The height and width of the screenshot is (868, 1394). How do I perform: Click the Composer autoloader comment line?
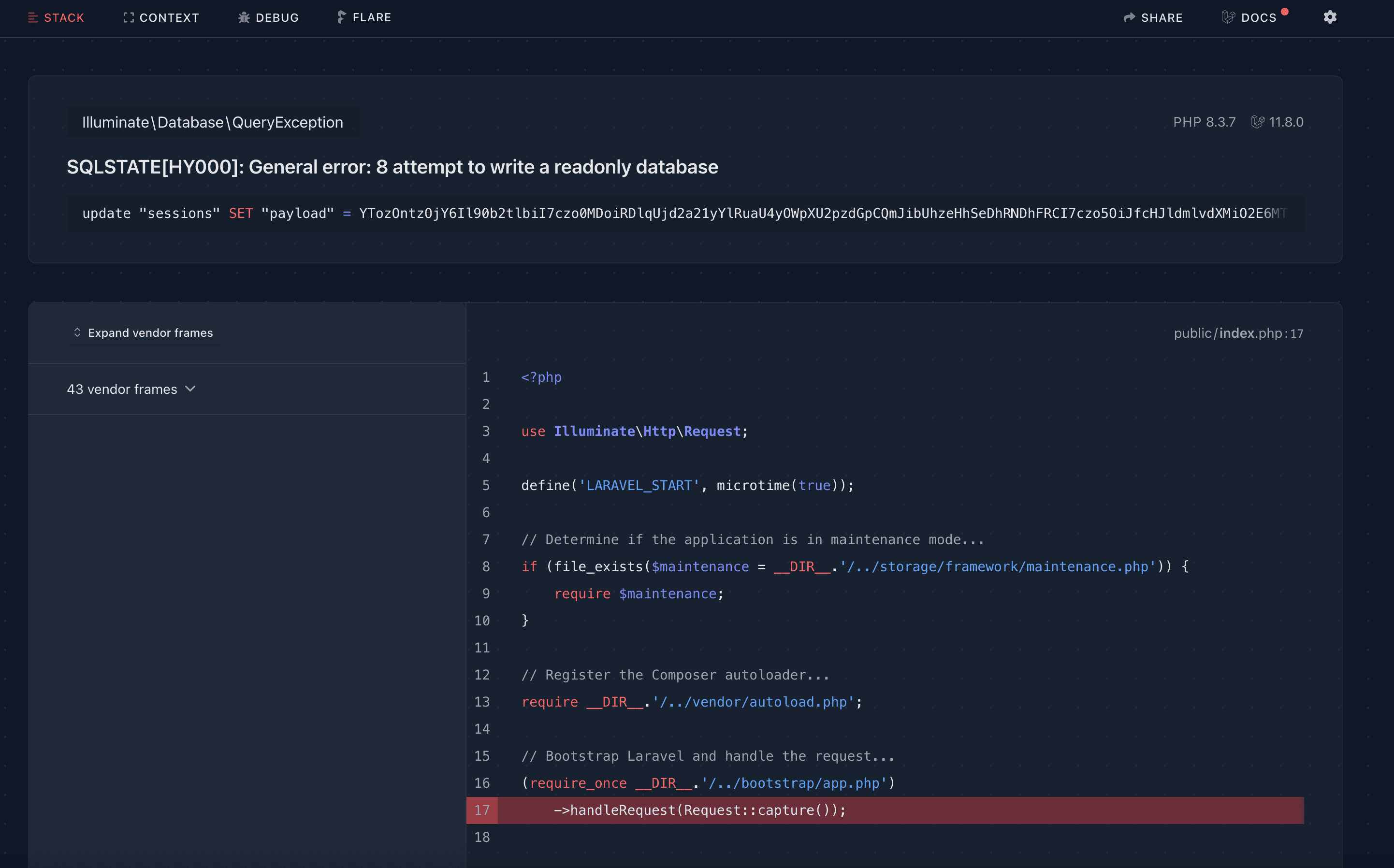[x=675, y=675]
